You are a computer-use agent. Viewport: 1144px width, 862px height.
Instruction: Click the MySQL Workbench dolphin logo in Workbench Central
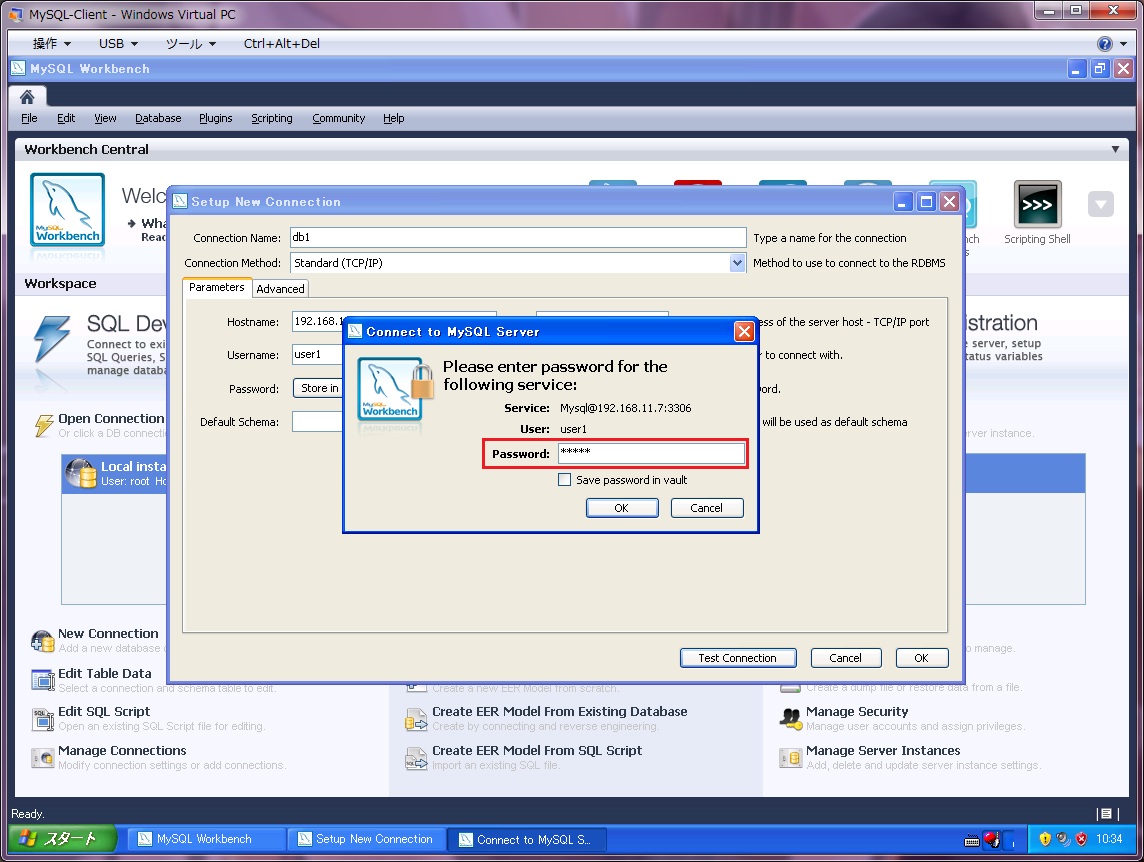click(x=67, y=209)
